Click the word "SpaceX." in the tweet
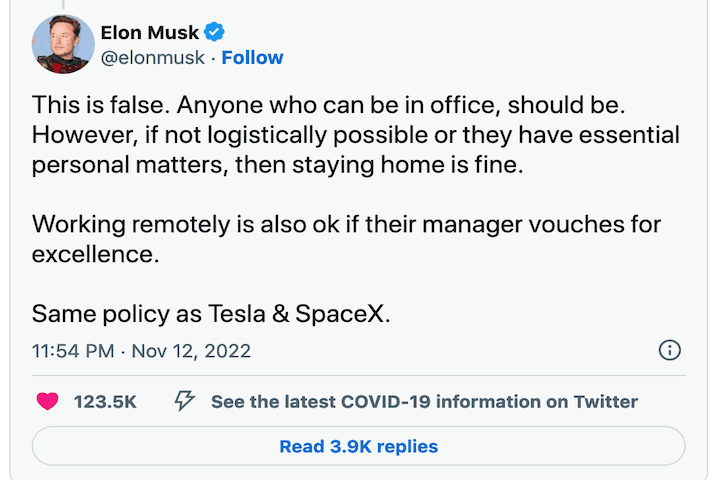Viewport: 720px width, 480px height. pyautogui.click(x=342, y=313)
